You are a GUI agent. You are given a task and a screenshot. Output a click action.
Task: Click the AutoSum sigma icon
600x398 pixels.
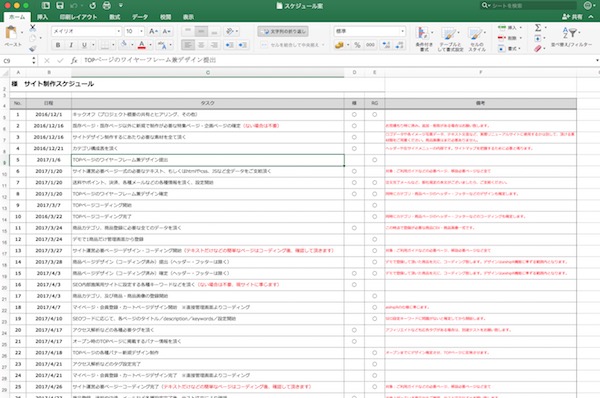[x=538, y=28]
